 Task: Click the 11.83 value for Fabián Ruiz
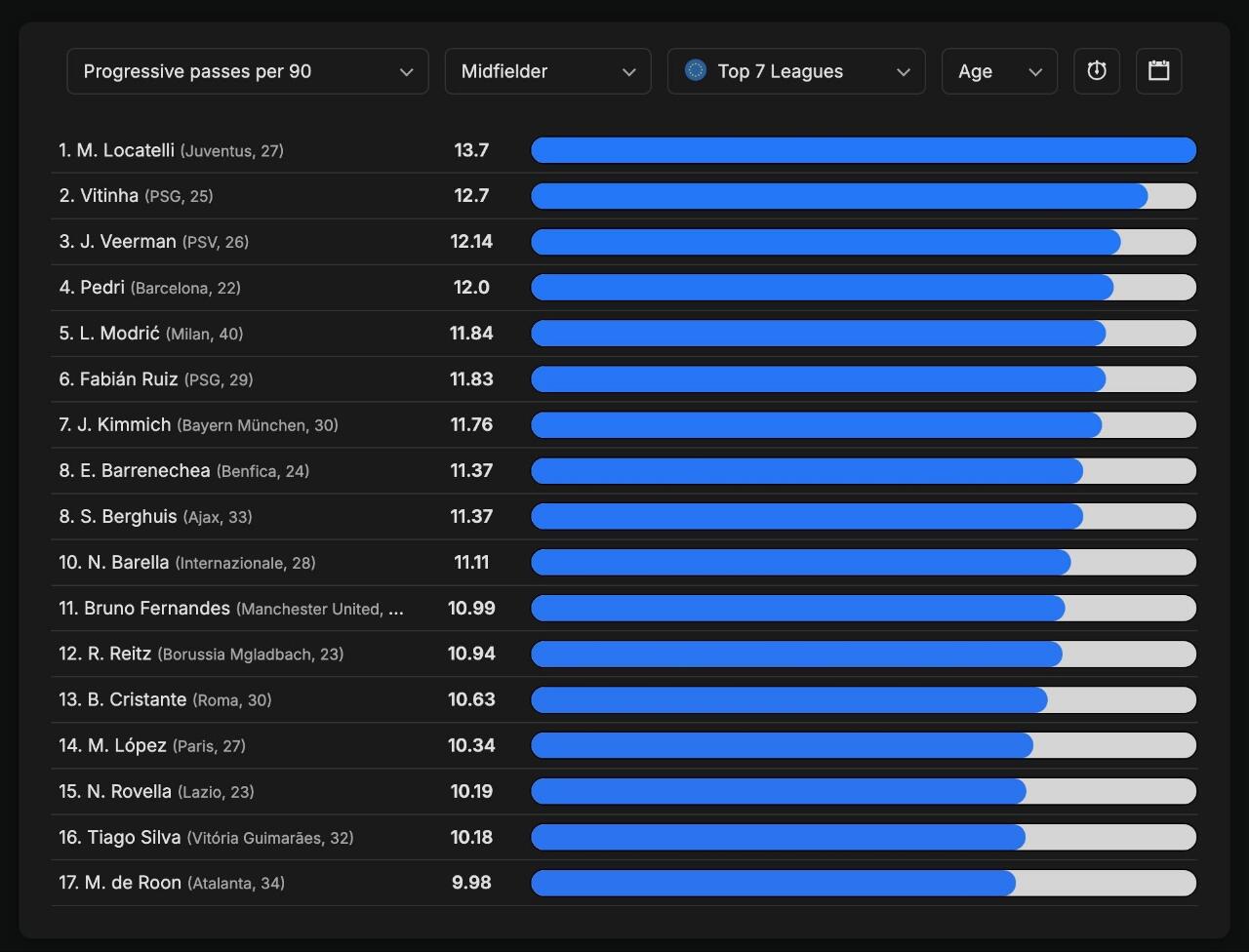(x=471, y=379)
